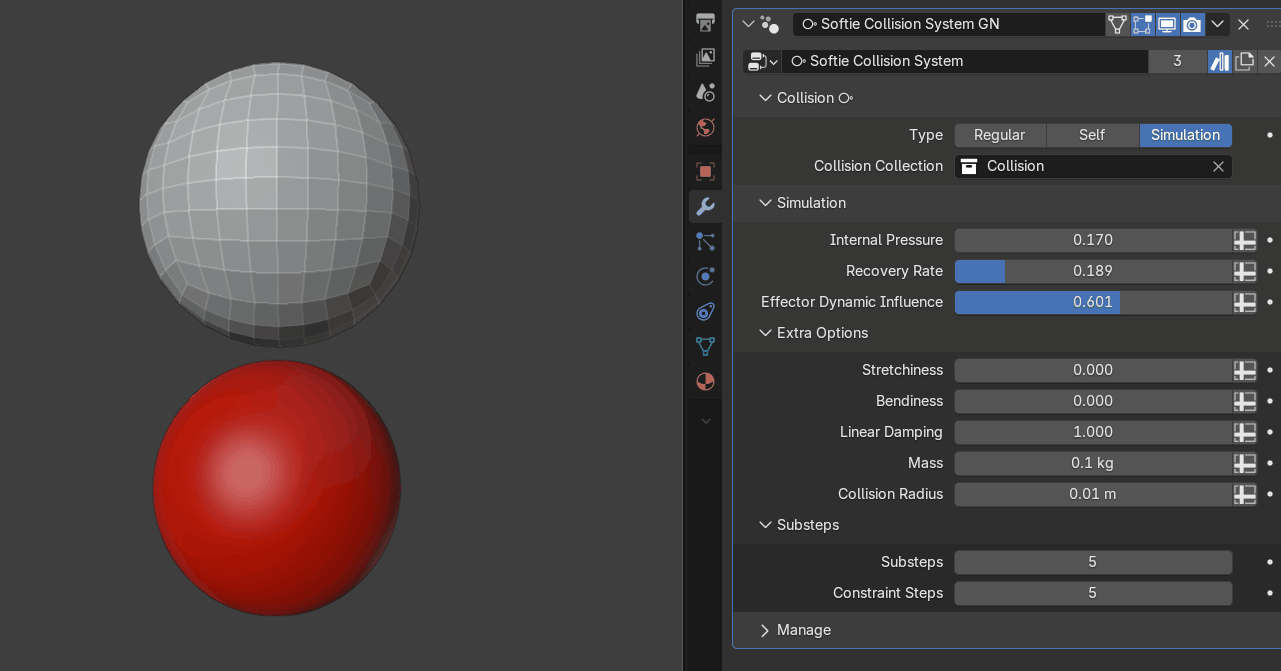Toggle modifier render camera visibility
Image resolution: width=1281 pixels, height=671 pixels.
[1192, 24]
